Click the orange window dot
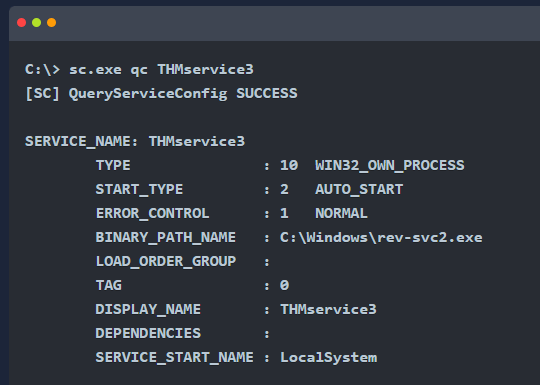This screenshot has width=540, height=385. [x=52, y=23]
